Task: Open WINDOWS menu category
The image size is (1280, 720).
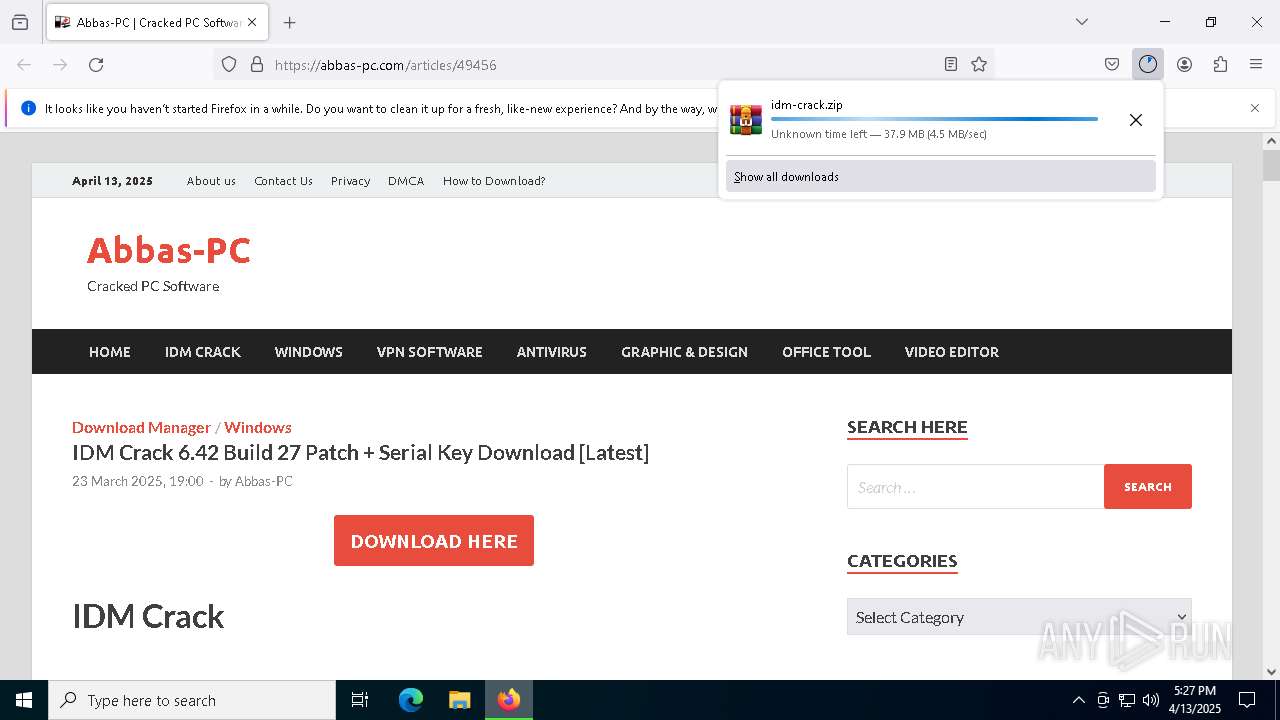Action: pos(309,352)
